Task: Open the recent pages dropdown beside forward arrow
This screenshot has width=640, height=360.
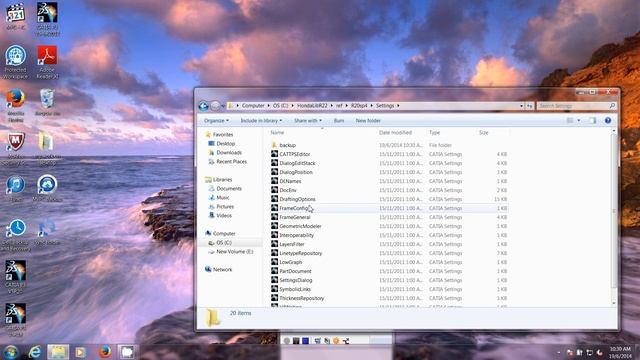Action: tap(222, 106)
